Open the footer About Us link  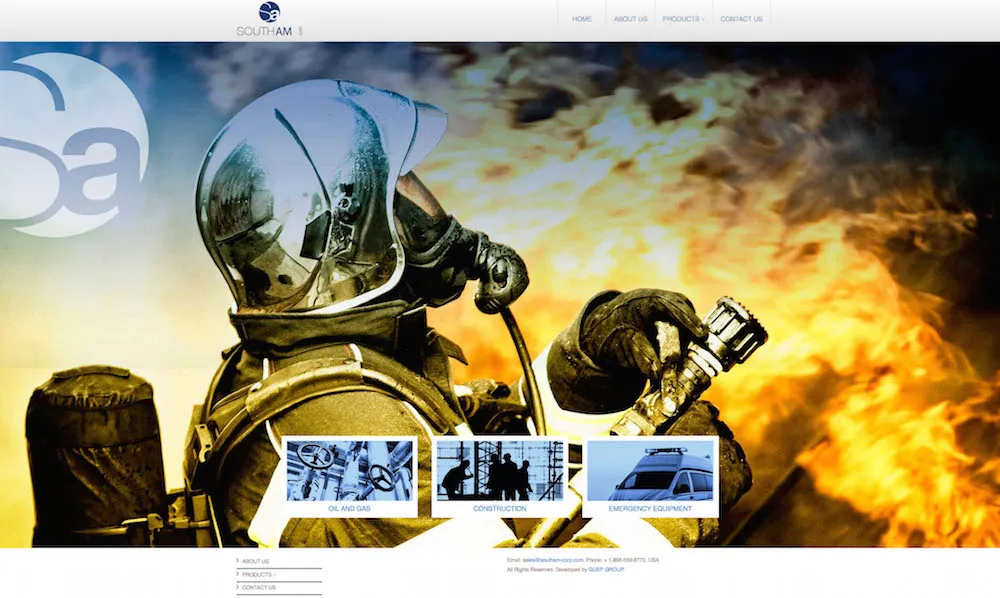tap(256, 562)
